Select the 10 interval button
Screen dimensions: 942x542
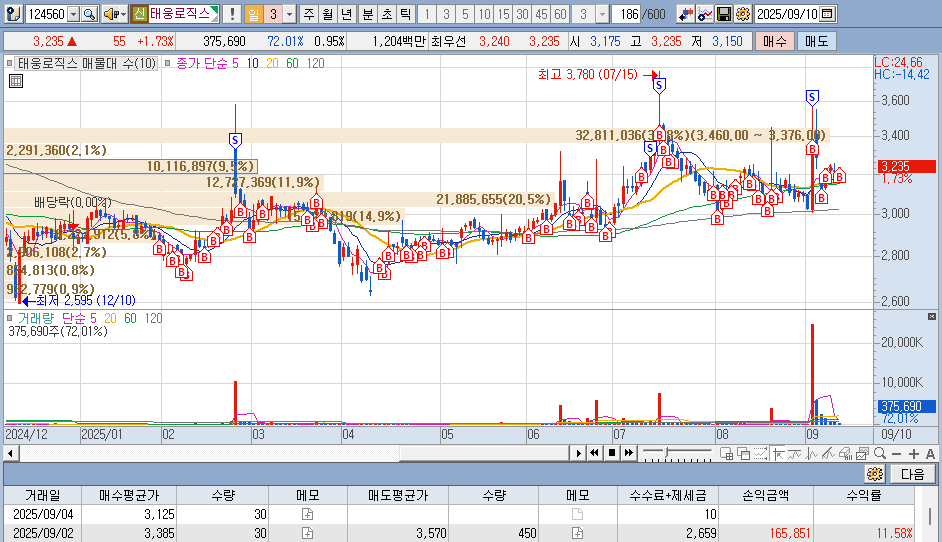coord(484,14)
